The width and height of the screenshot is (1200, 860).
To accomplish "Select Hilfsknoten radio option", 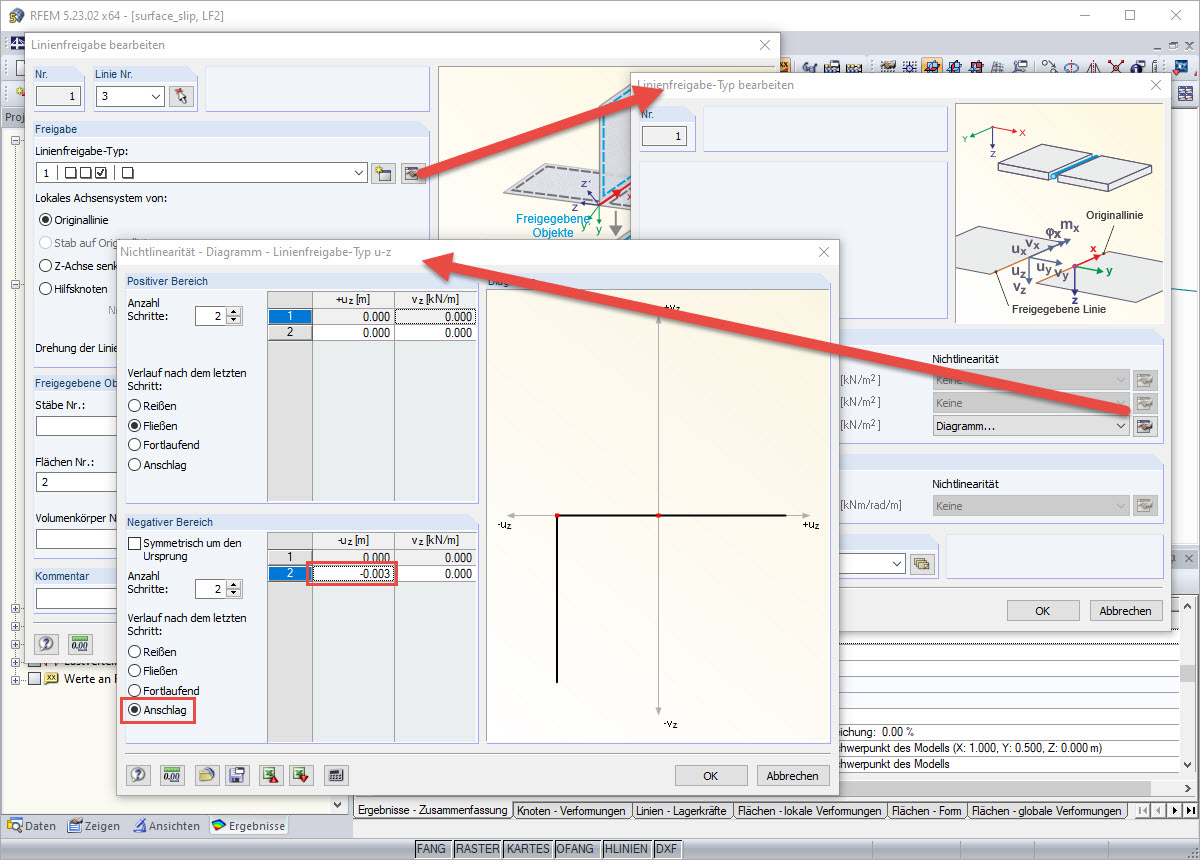I will (x=73, y=289).
